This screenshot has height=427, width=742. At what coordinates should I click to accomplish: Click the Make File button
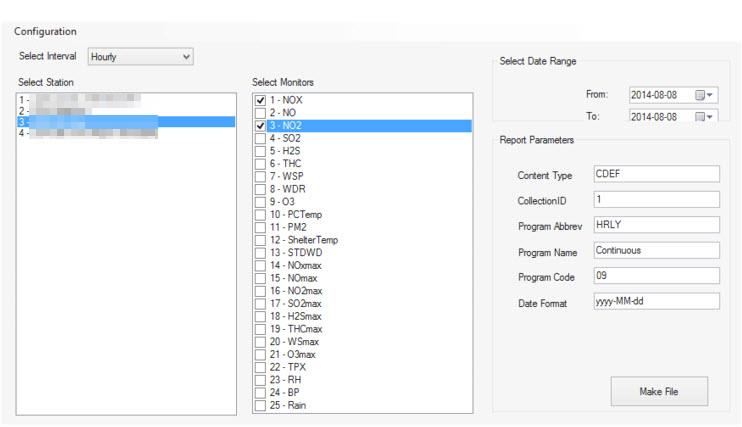pyautogui.click(x=658, y=392)
